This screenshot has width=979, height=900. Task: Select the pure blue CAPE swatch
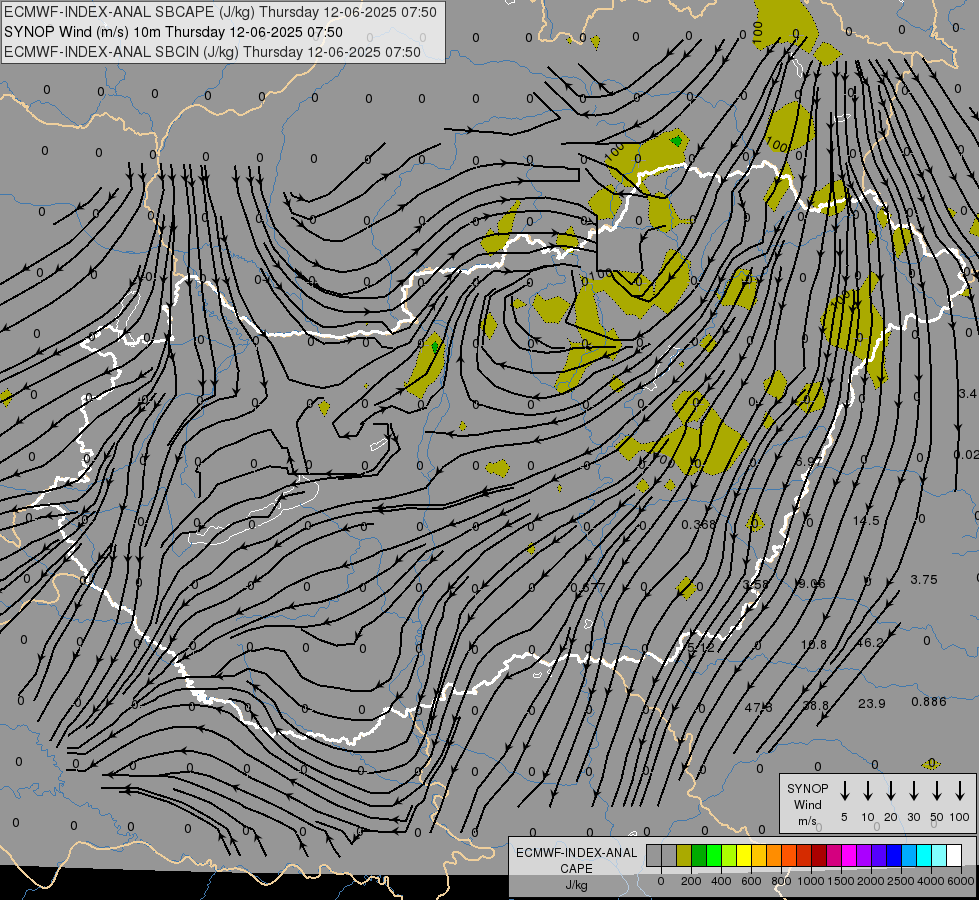[893, 855]
